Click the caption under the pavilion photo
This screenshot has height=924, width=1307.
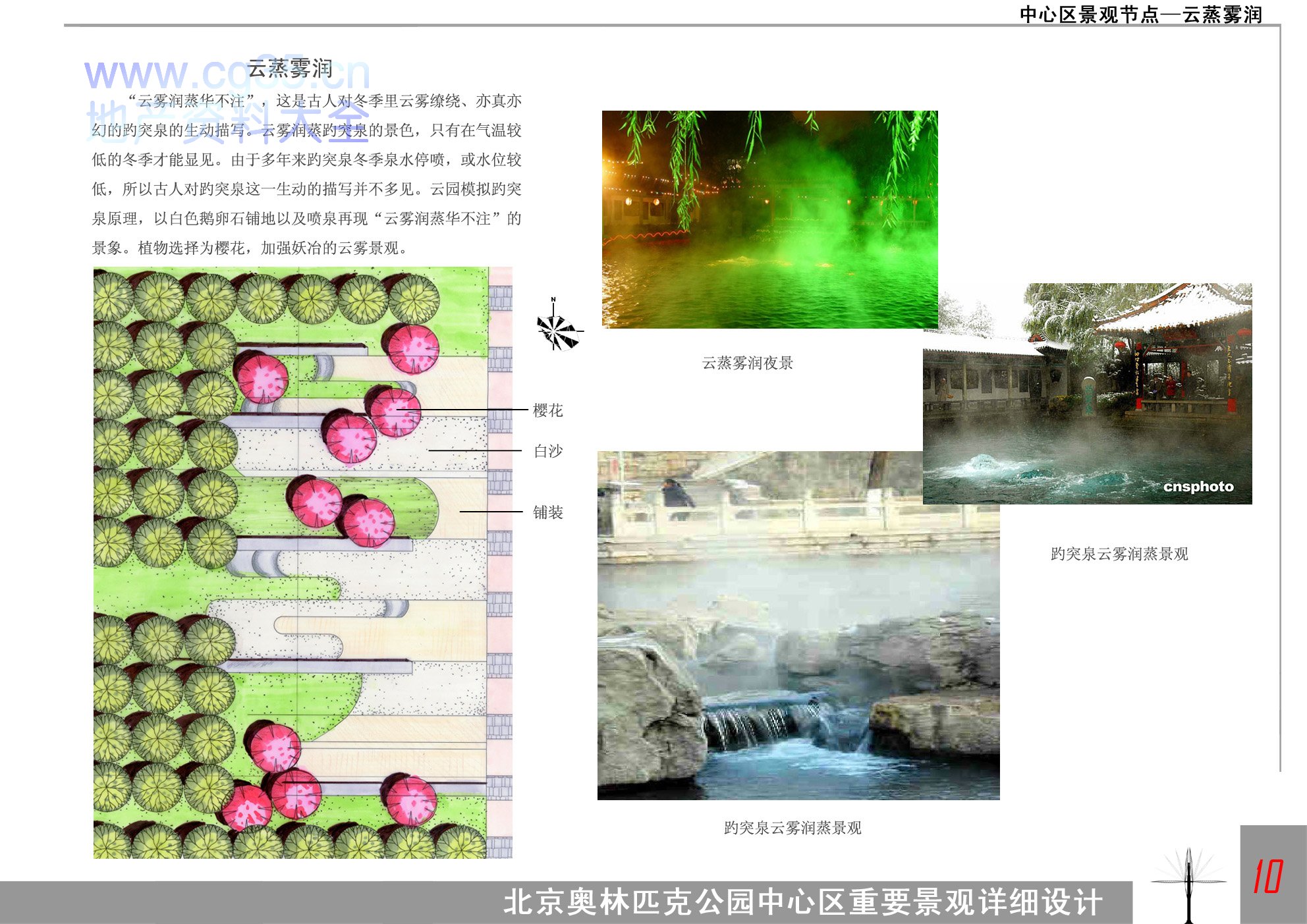[1119, 554]
